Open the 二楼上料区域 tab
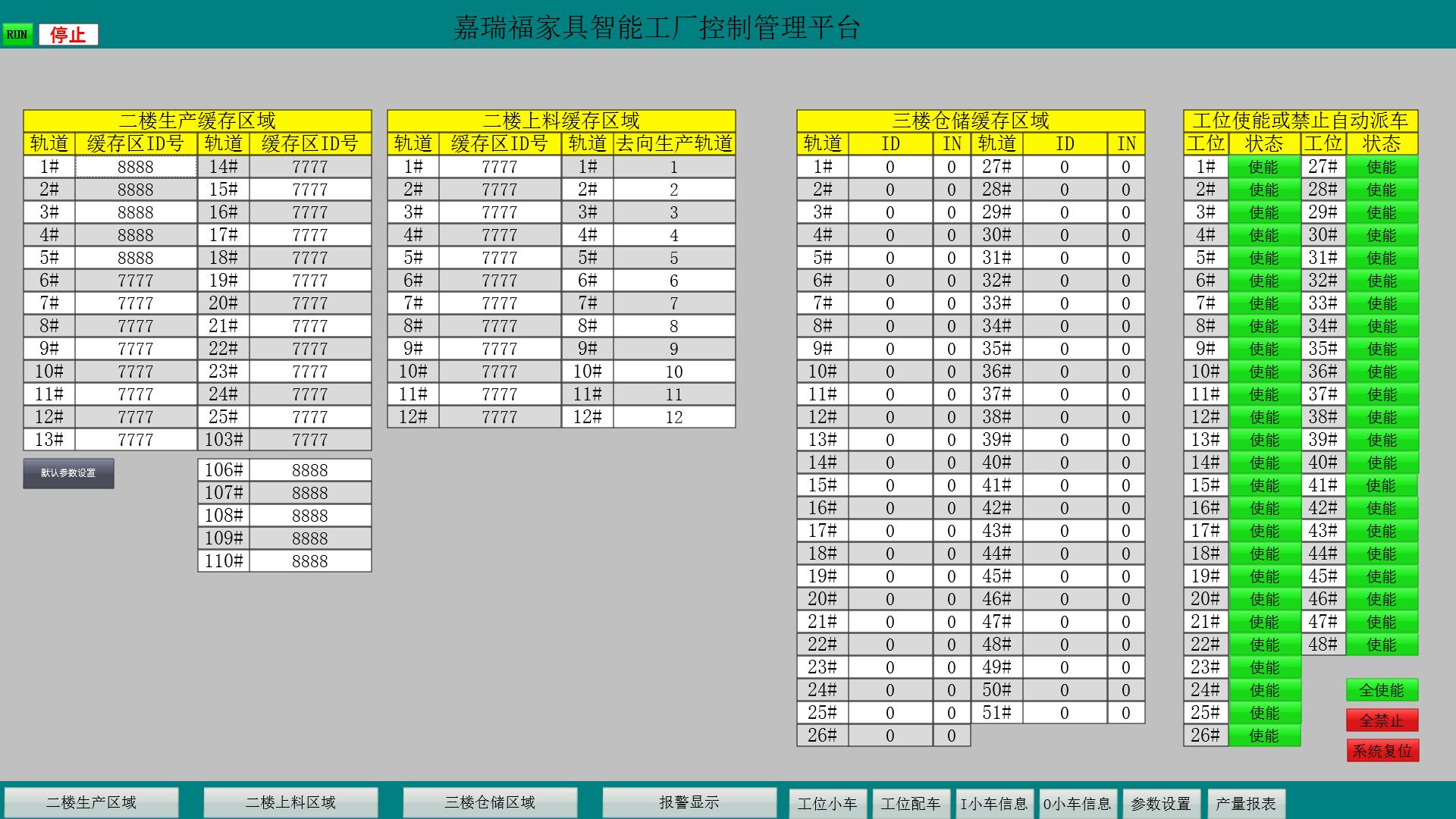This screenshot has height=819, width=1456. 290,802
